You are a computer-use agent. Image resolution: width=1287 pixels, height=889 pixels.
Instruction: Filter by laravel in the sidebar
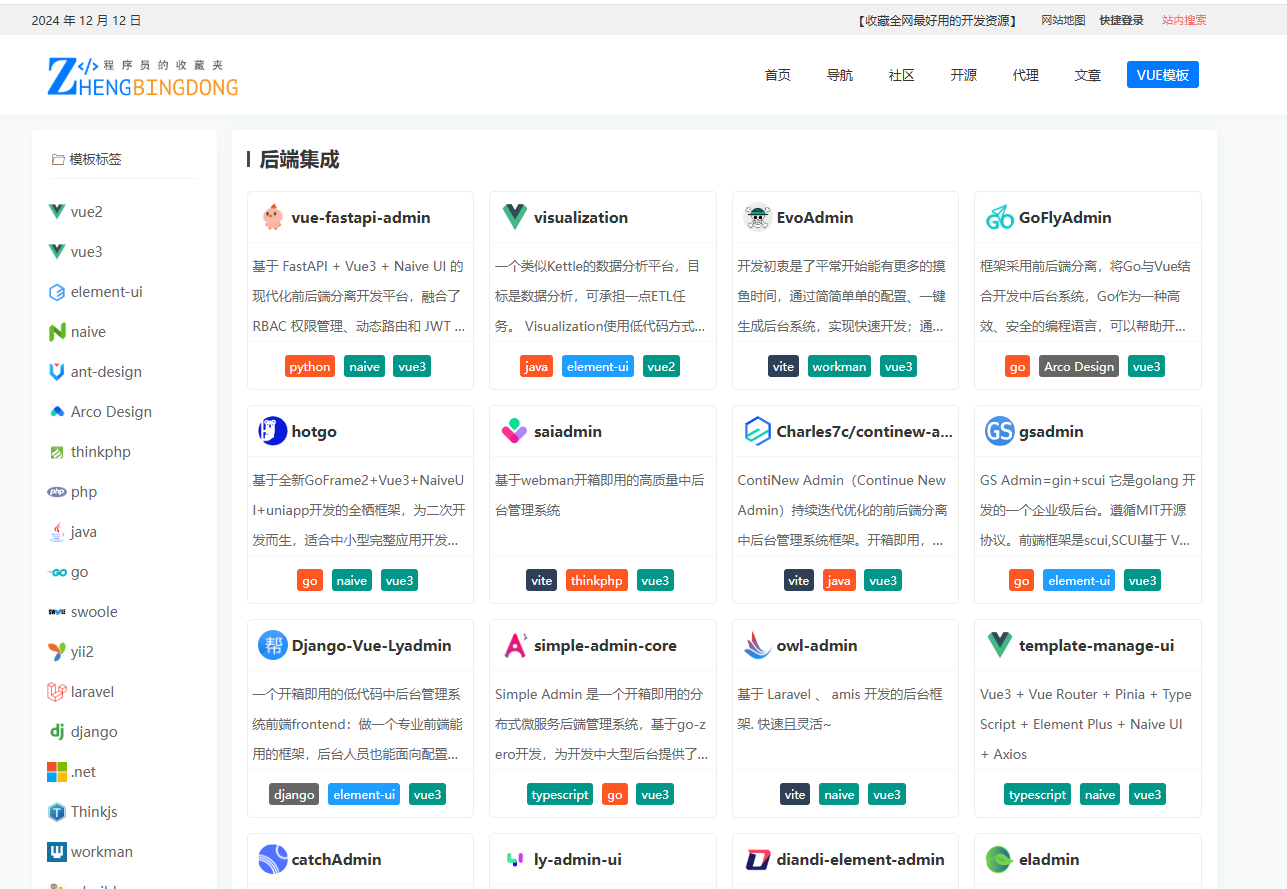92,692
